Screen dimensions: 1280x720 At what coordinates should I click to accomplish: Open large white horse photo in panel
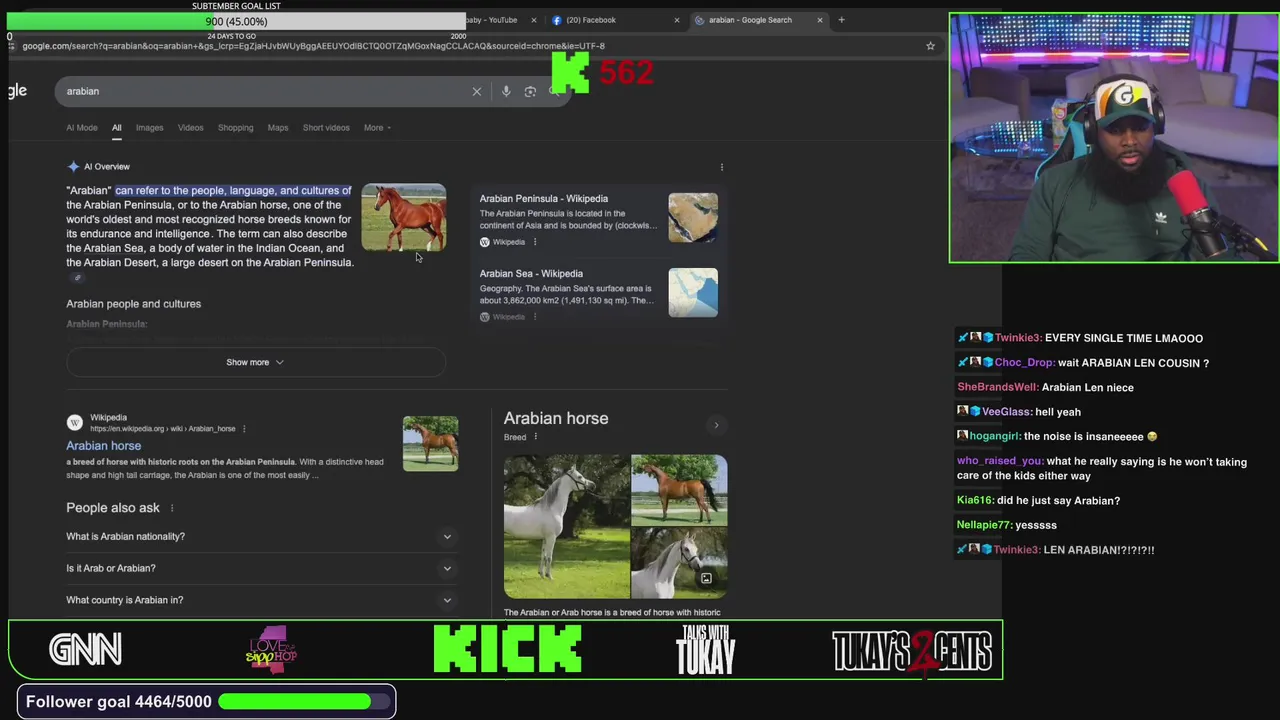click(x=566, y=526)
